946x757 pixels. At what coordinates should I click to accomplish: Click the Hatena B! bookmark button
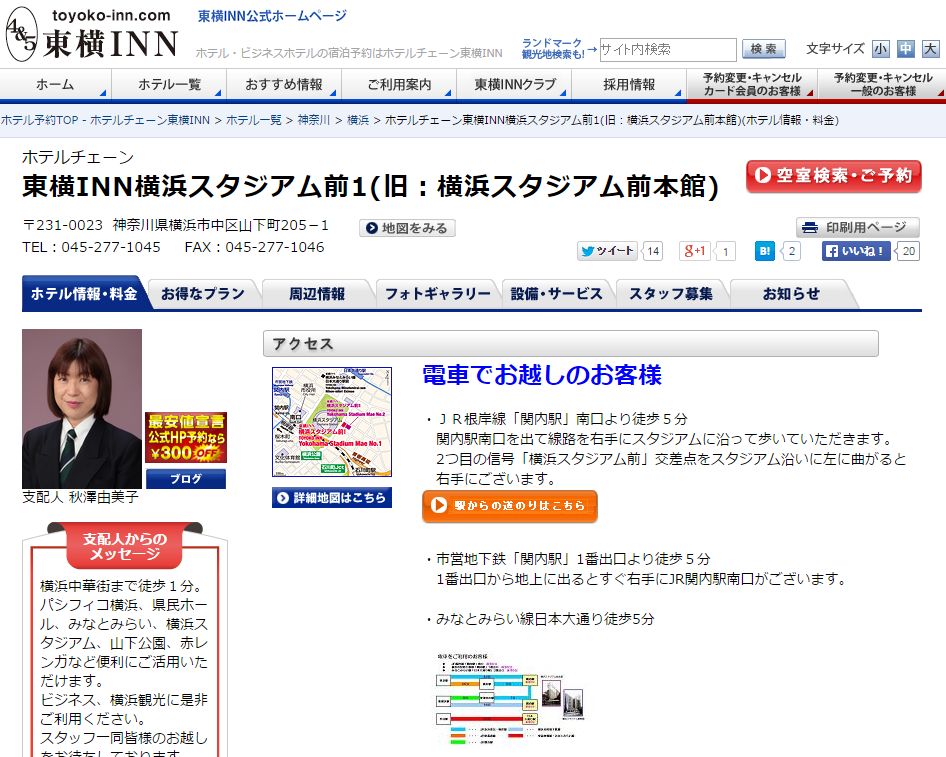[764, 251]
